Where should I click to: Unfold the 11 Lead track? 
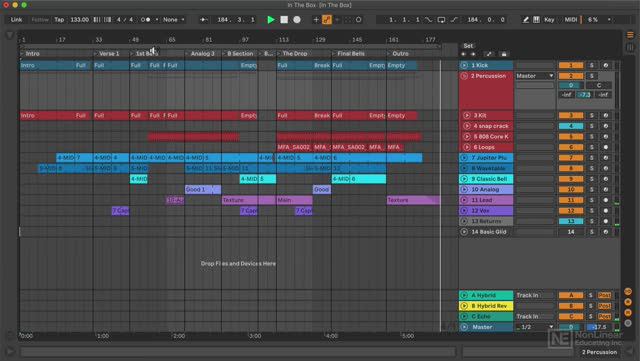(464, 200)
